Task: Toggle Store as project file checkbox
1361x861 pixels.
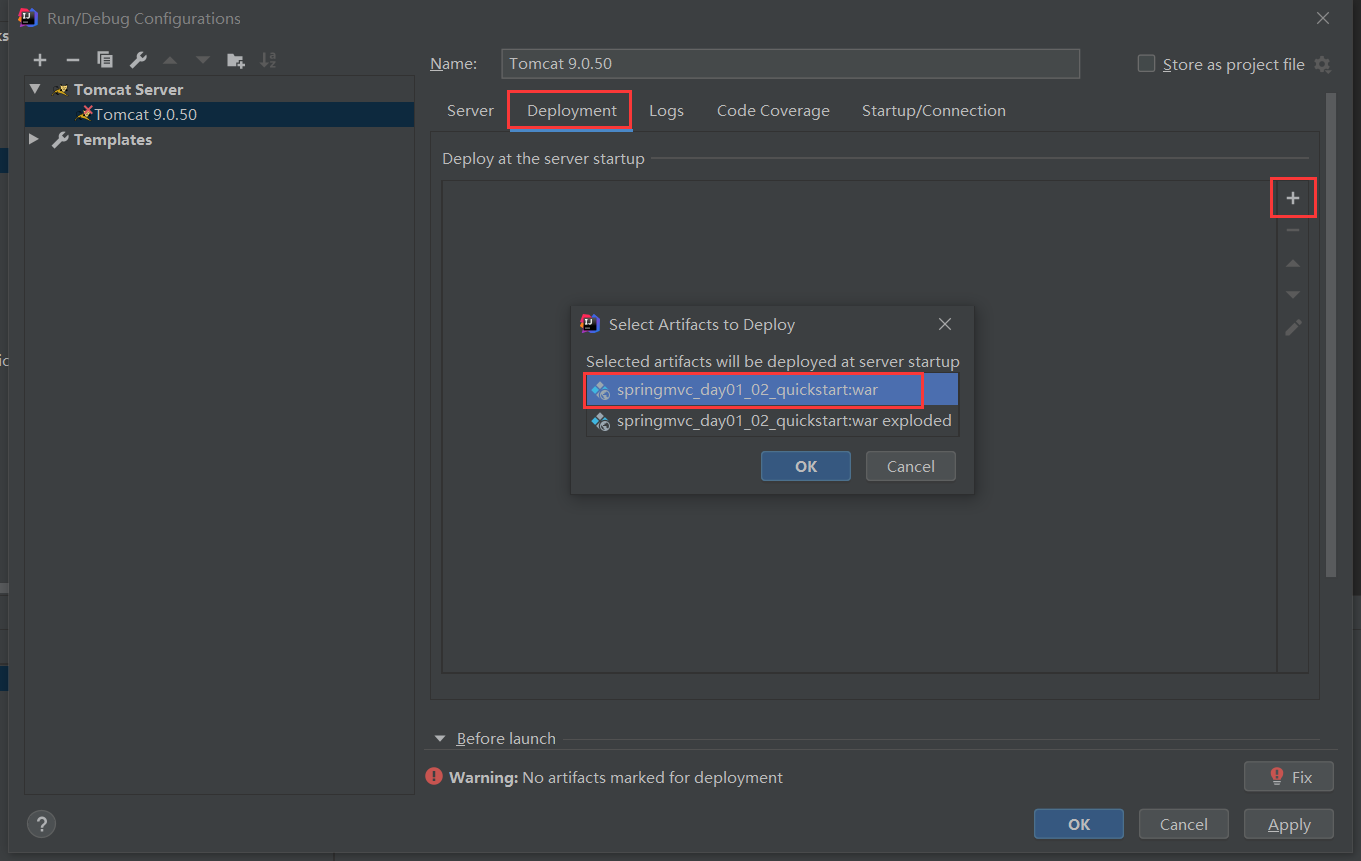Action: tap(1146, 63)
